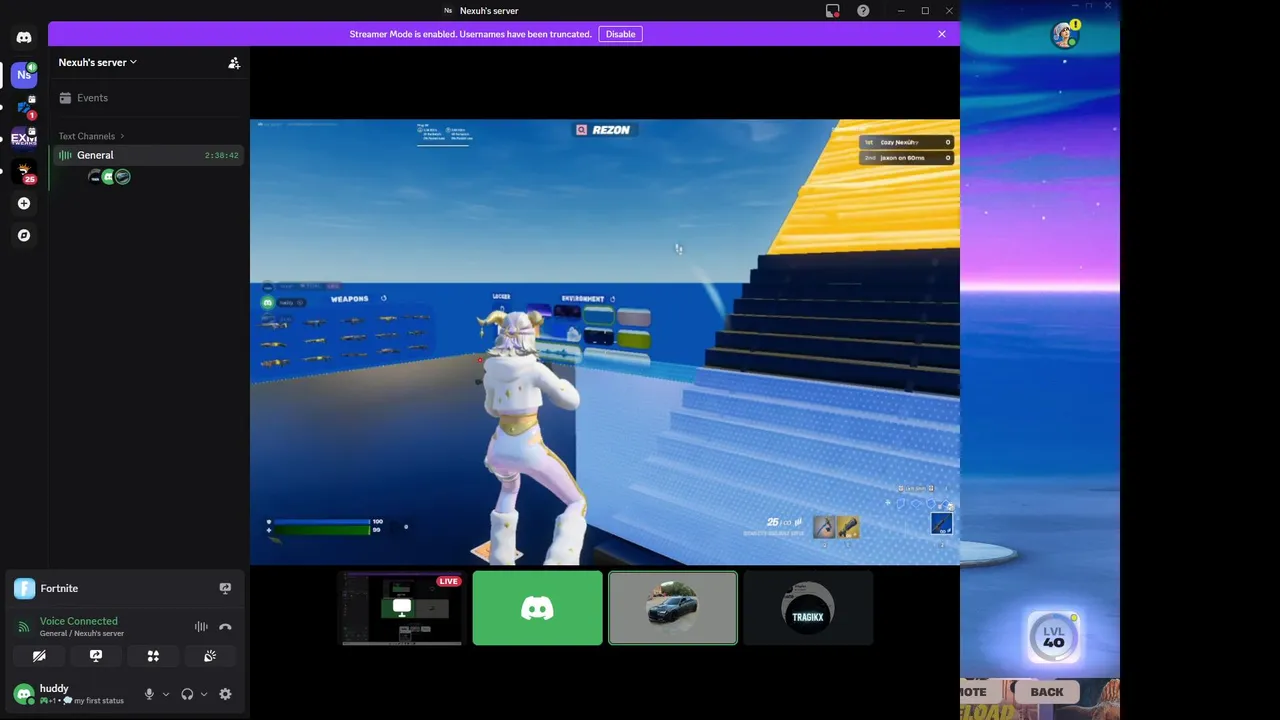Open the player avatar icon in Fortnite window
The width and height of the screenshot is (1280, 720).
1065,35
